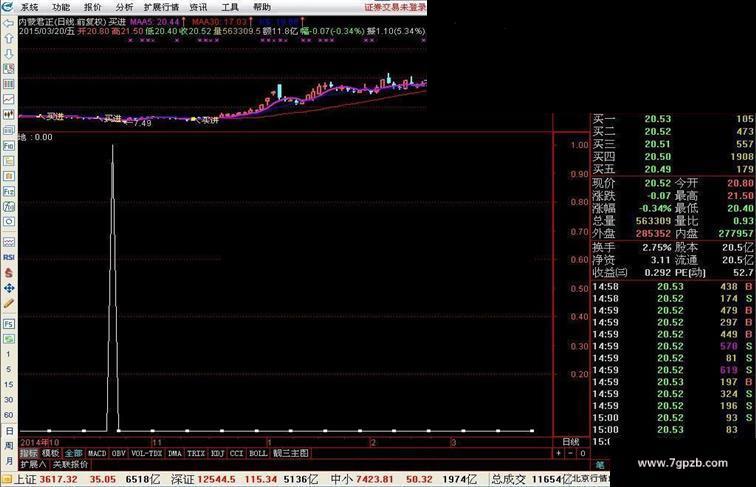The height and width of the screenshot is (487, 756).
Task: Click the F12 icon in left sidebar
Action: pyautogui.click(x=8, y=191)
